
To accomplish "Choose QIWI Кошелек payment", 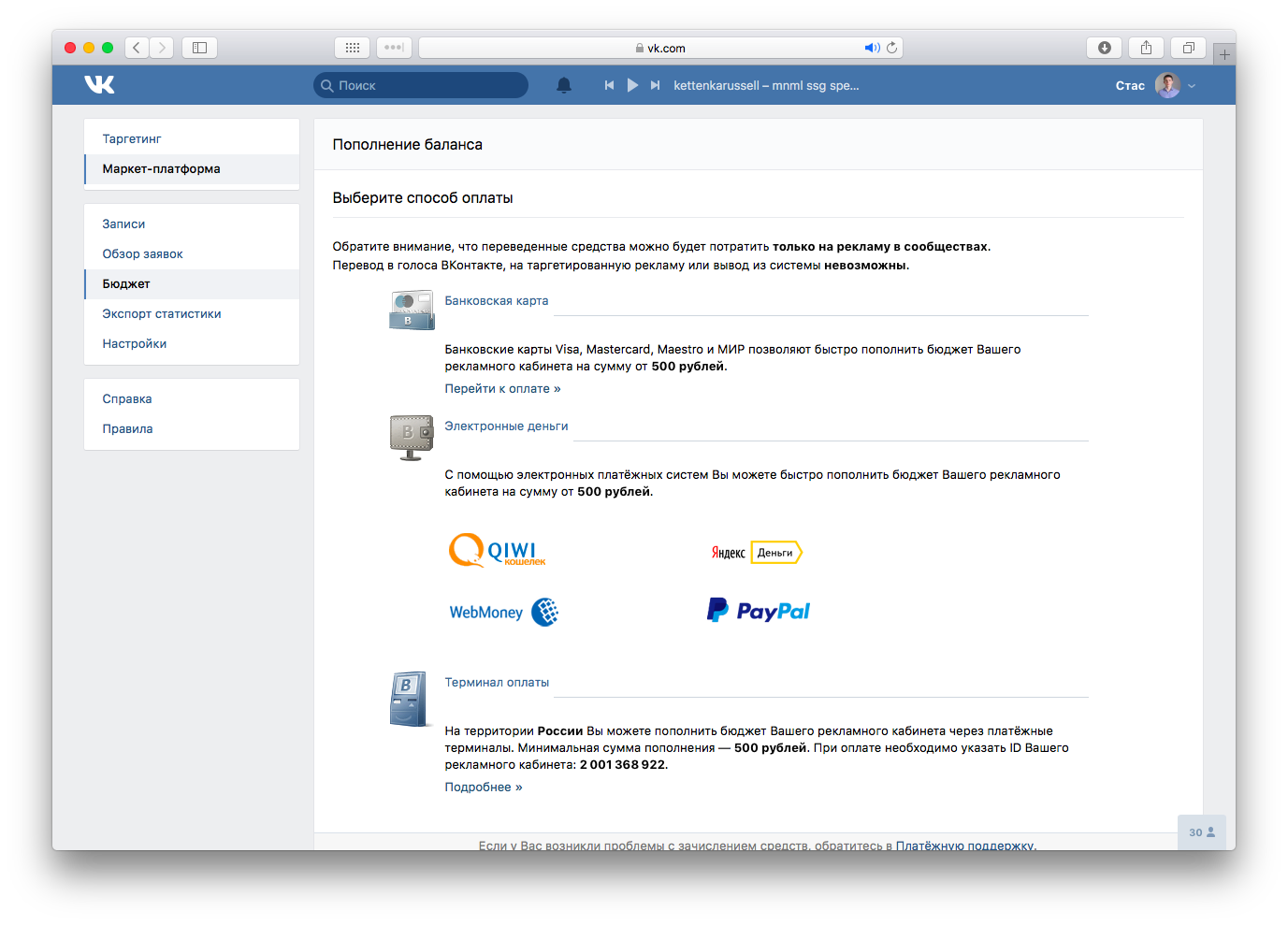I will pyautogui.click(x=497, y=550).
